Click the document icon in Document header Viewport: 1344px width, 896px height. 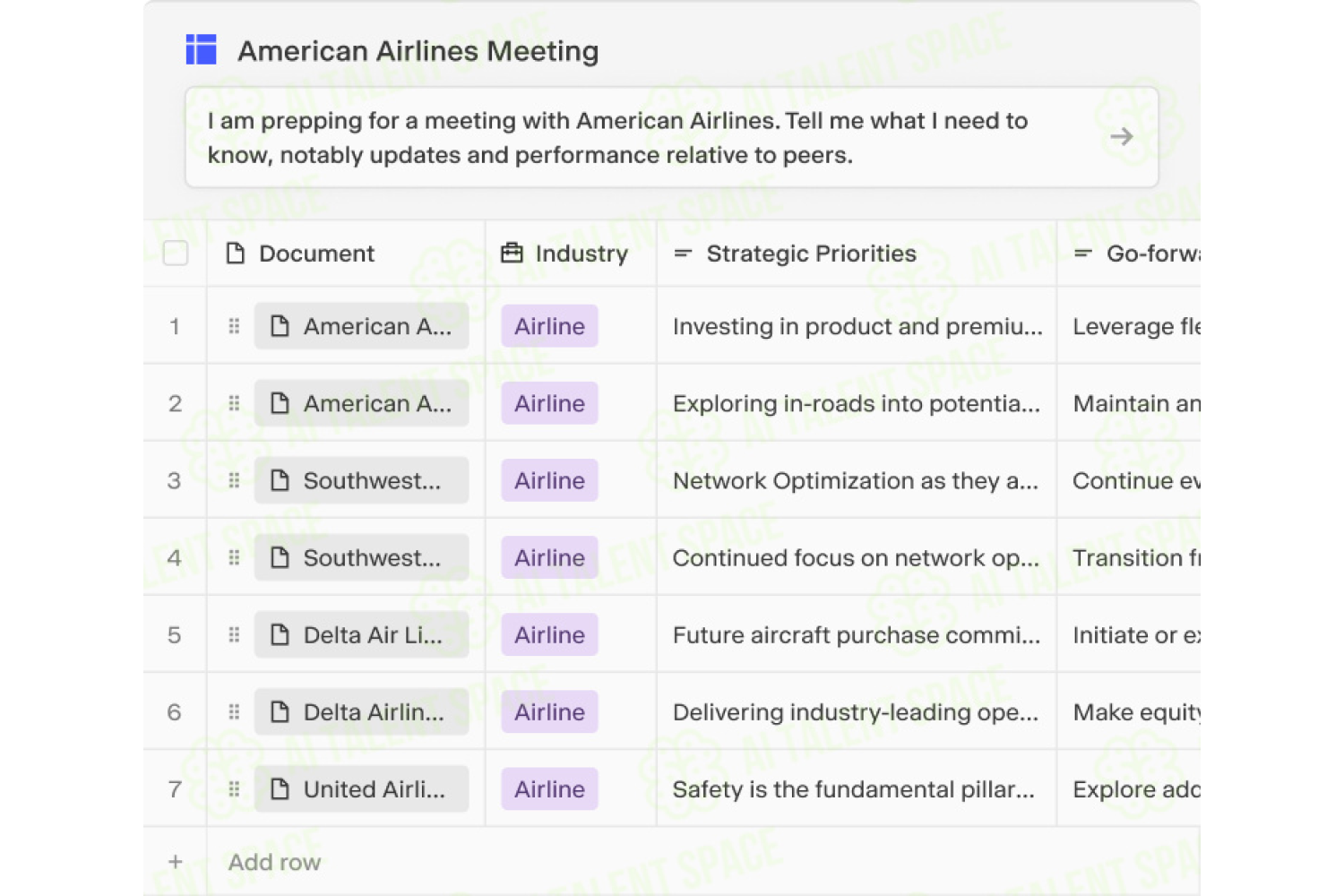[x=236, y=254]
